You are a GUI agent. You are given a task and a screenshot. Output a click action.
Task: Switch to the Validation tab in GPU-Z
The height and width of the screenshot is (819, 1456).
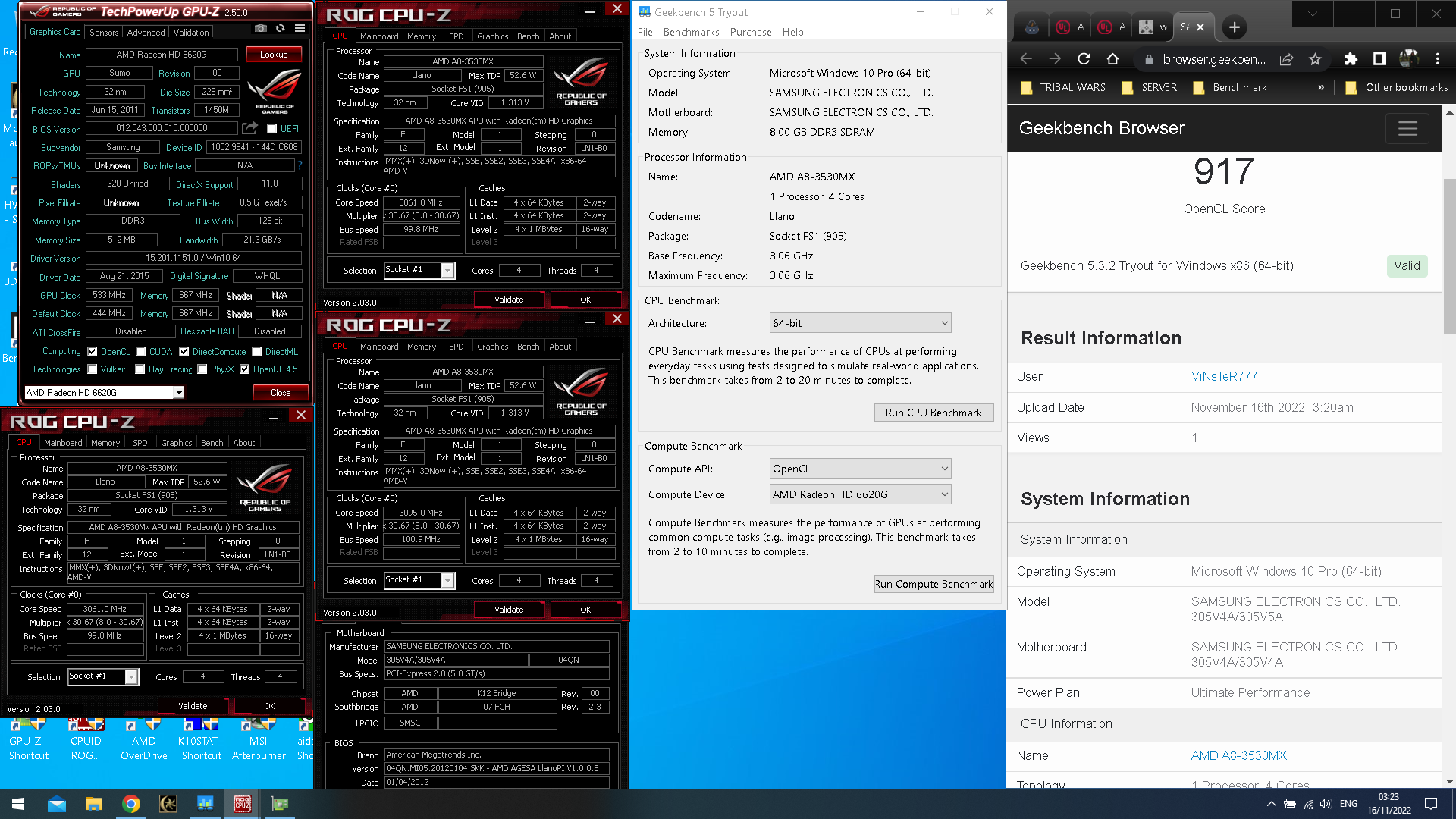(191, 33)
